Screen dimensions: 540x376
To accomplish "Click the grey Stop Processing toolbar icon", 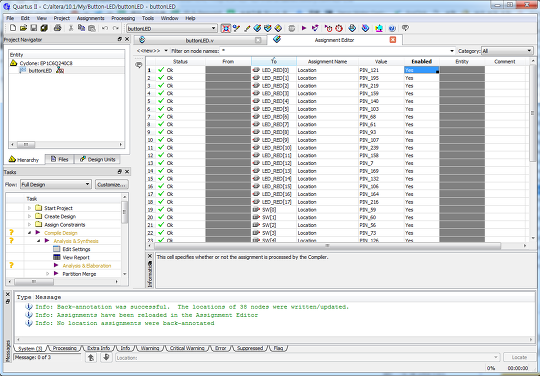I will [x=292, y=28].
